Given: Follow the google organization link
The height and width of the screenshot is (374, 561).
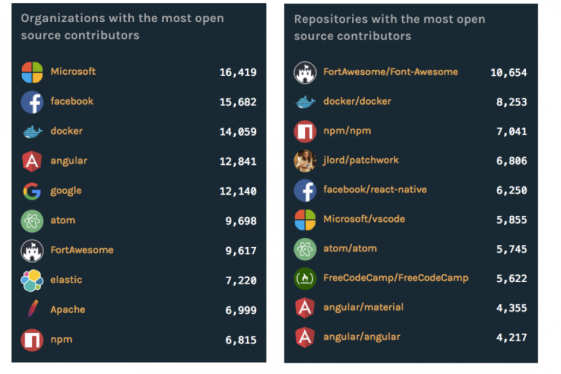Looking at the screenshot, I should click(x=66, y=191).
